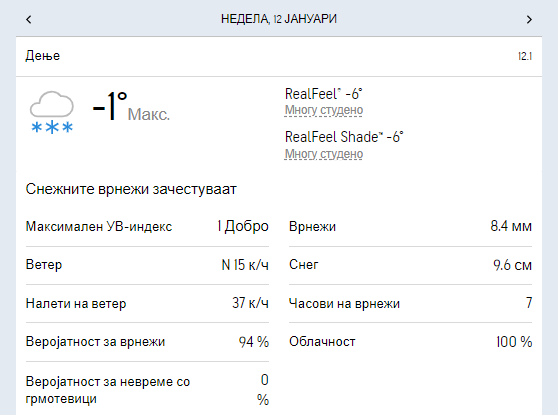Image resolution: width=558 pixels, height=415 pixels.
Task: Open the НЕДЕЛА, 12 ЈАНУАРИ date header
Action: 279,19
